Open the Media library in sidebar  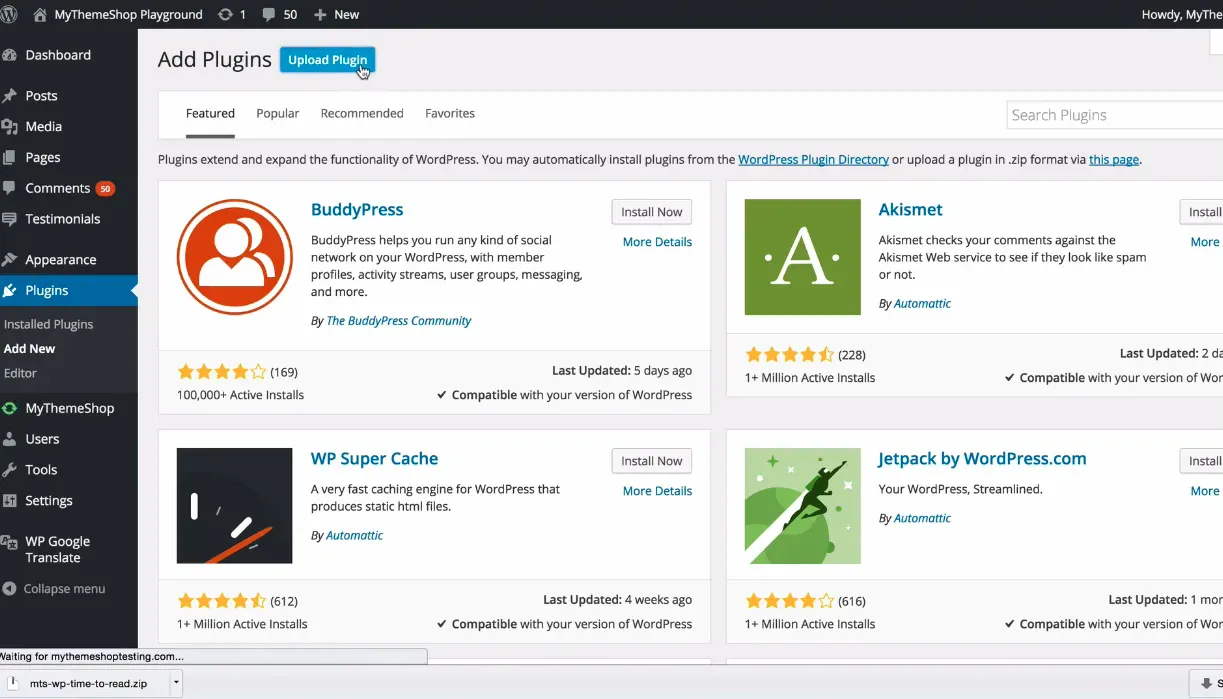[44, 127]
